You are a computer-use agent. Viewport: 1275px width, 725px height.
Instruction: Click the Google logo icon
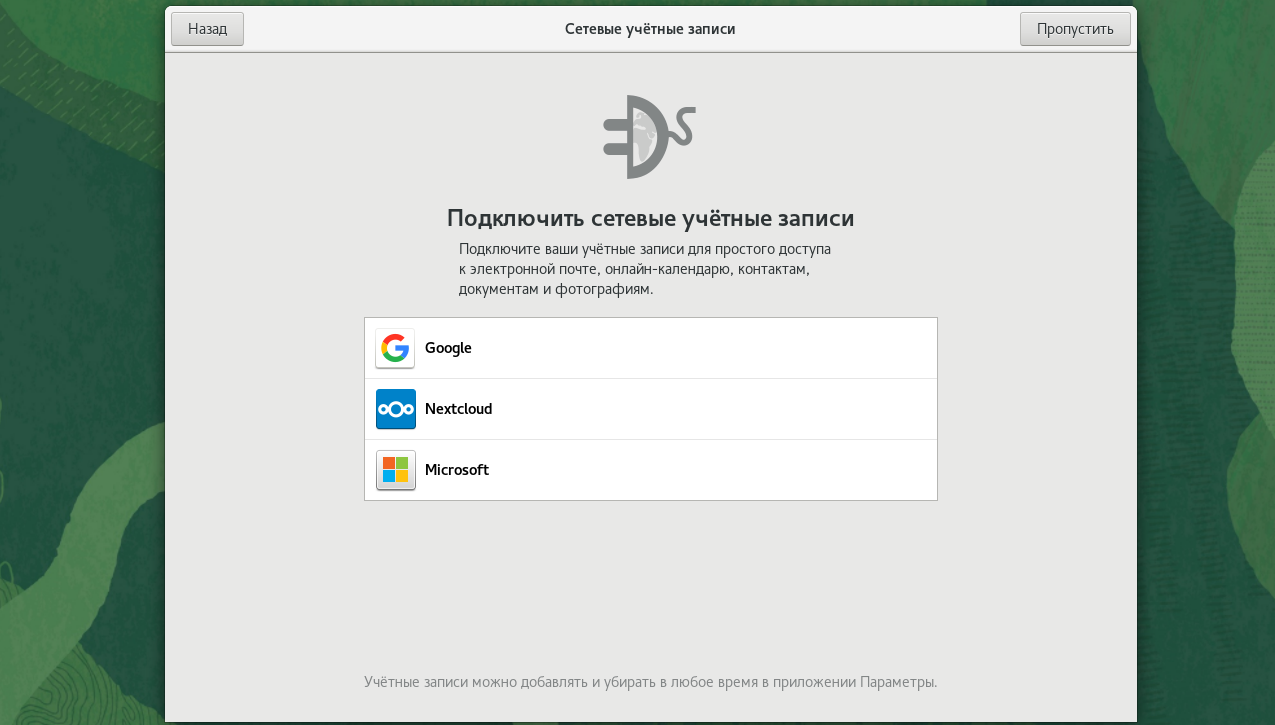395,348
